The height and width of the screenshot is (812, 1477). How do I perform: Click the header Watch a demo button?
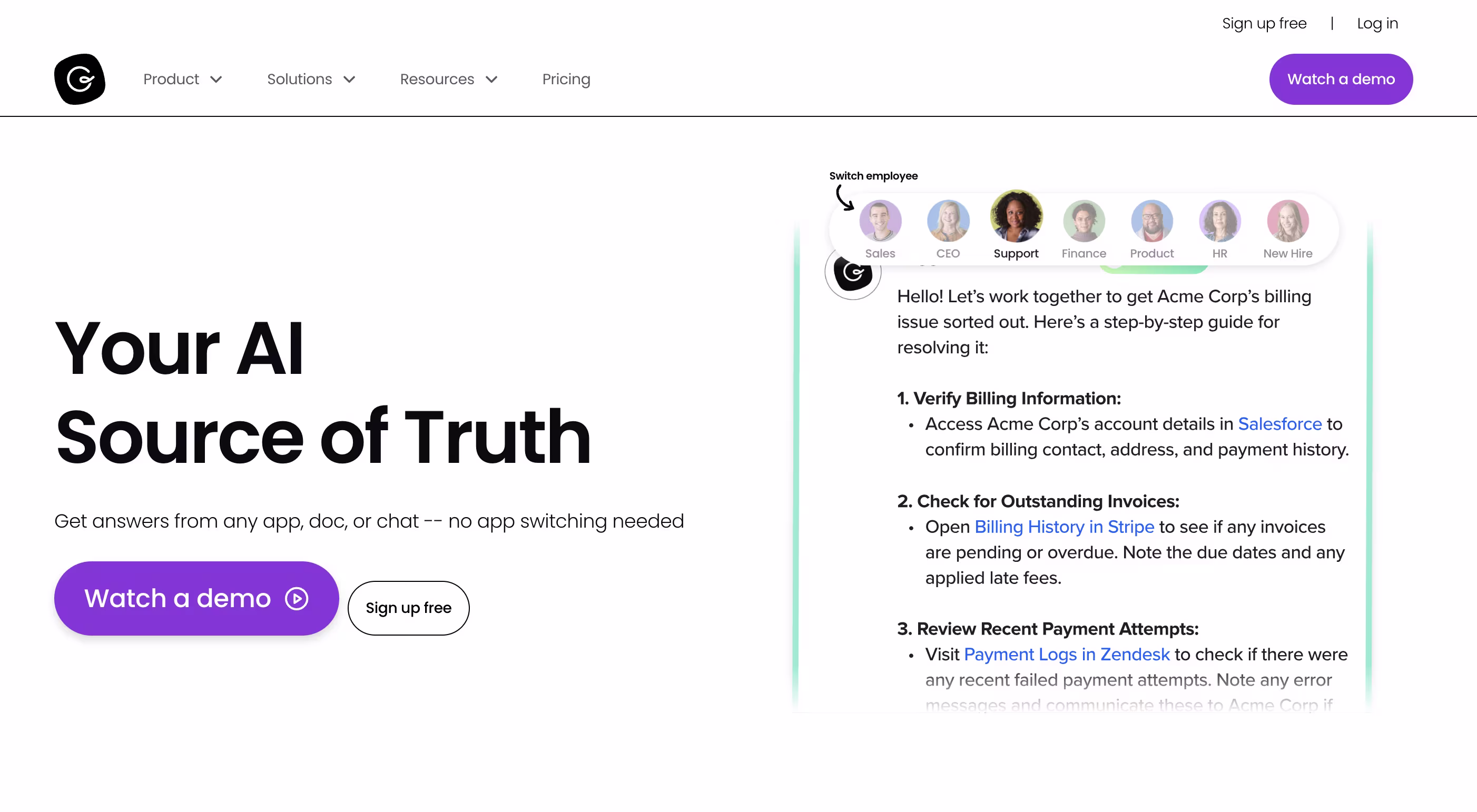(1341, 79)
